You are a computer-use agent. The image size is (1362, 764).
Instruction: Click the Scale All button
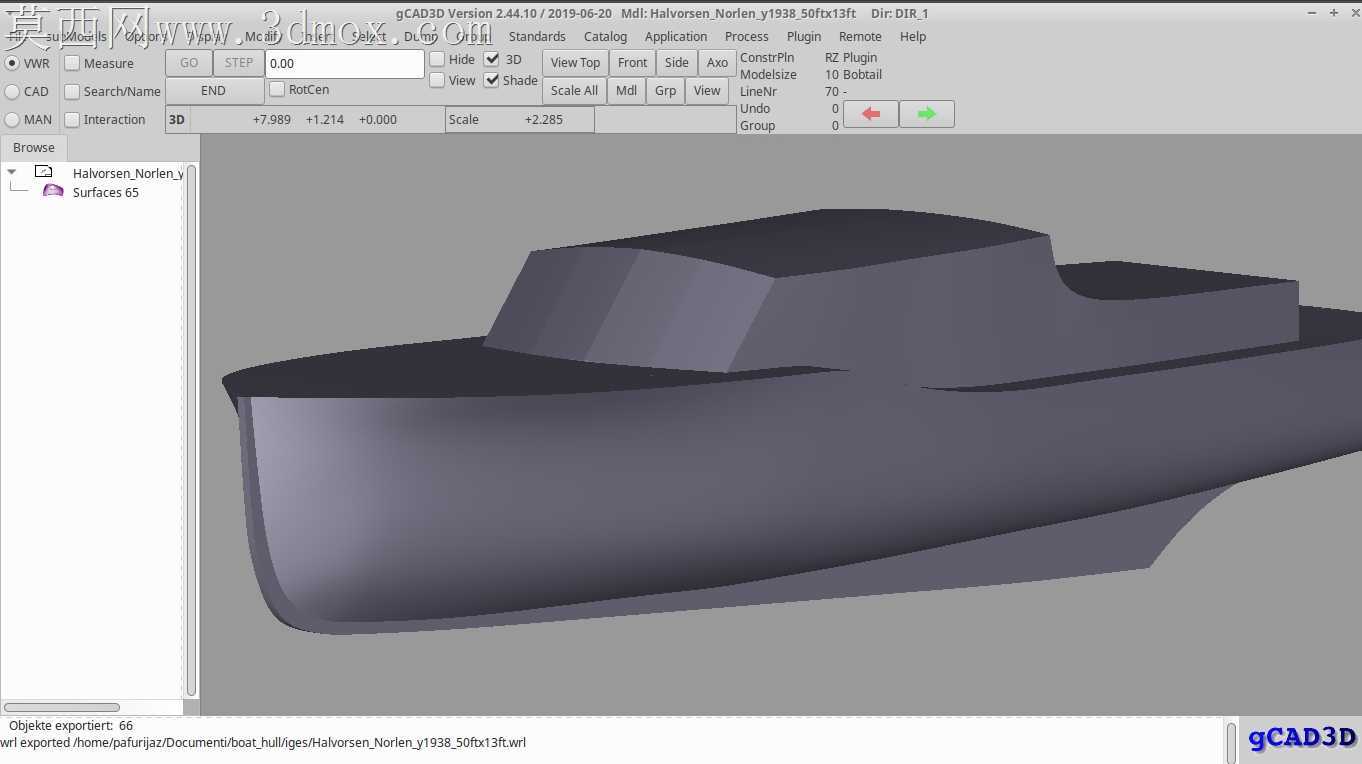[x=574, y=90]
